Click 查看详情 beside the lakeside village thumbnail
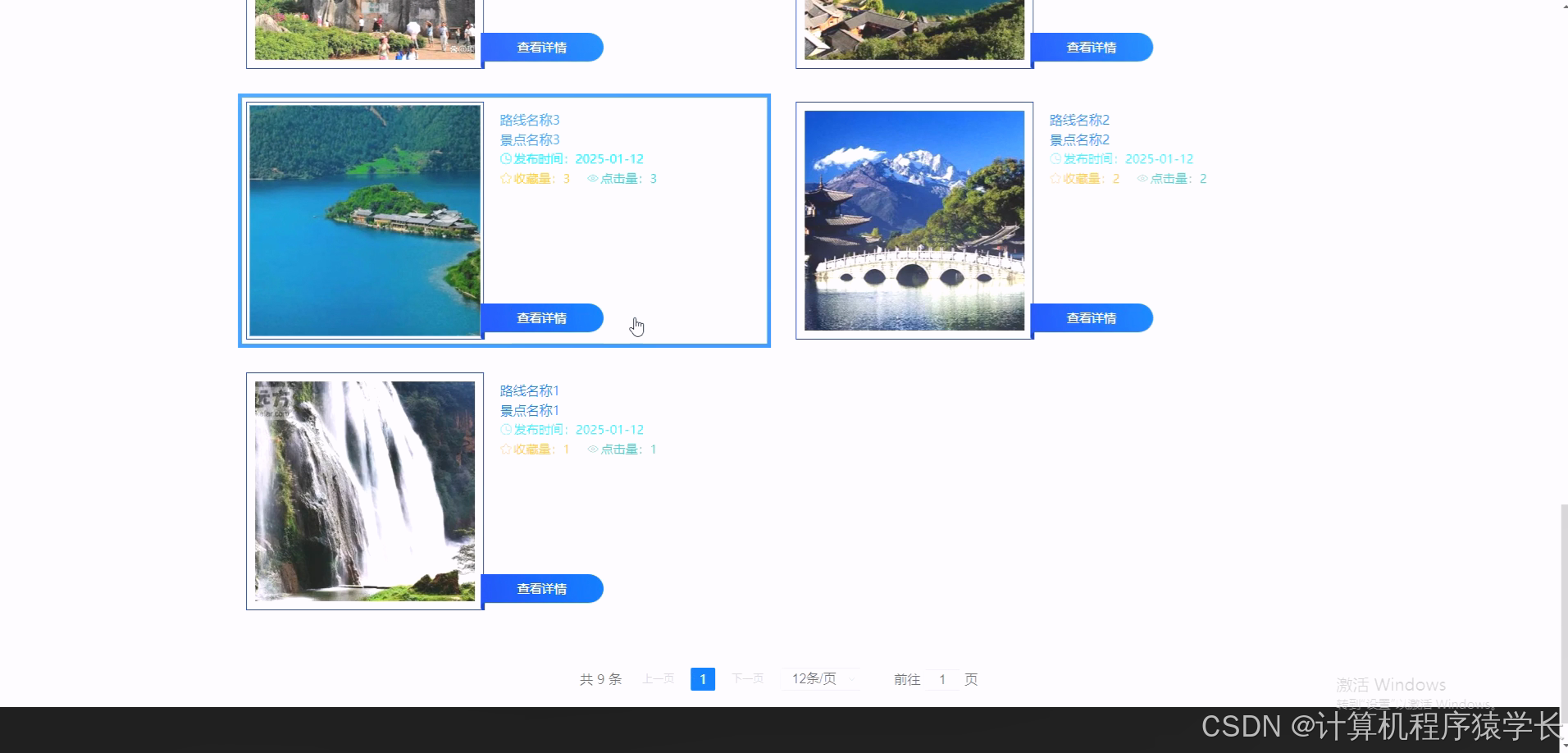This screenshot has width=1568, height=753. (x=1092, y=48)
